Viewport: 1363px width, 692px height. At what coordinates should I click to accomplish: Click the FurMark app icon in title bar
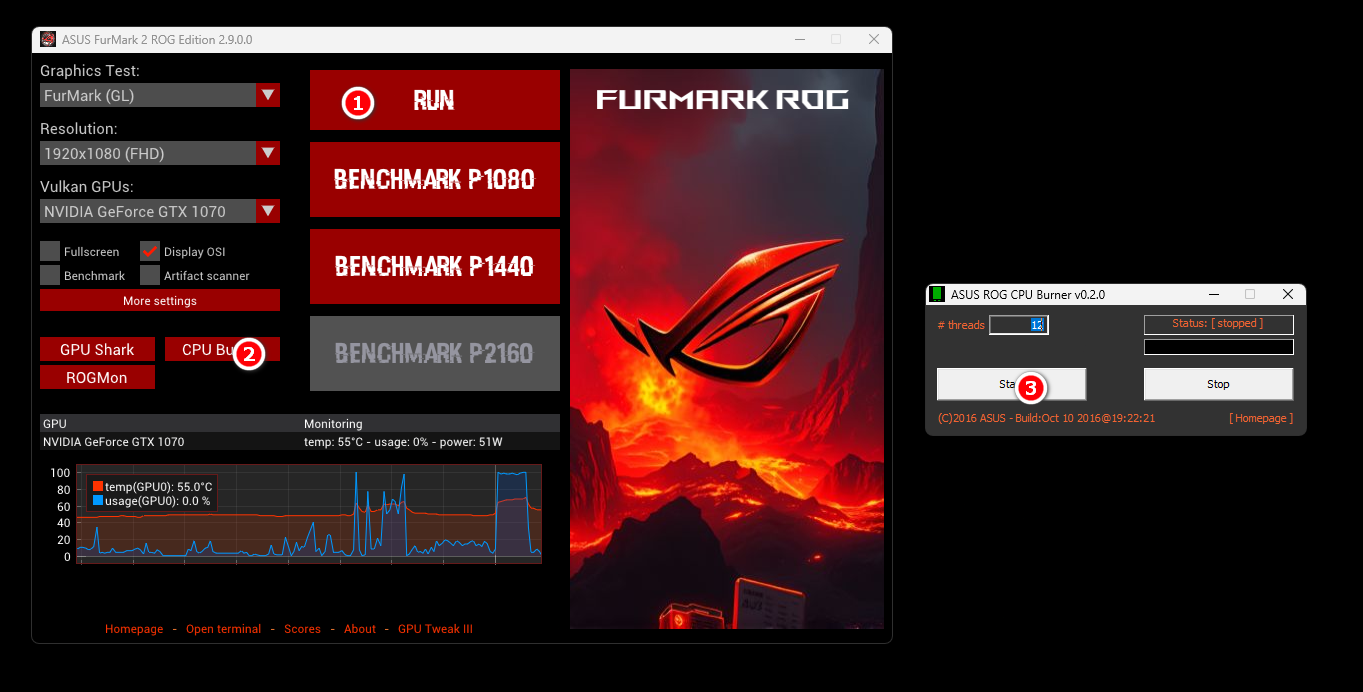48,40
